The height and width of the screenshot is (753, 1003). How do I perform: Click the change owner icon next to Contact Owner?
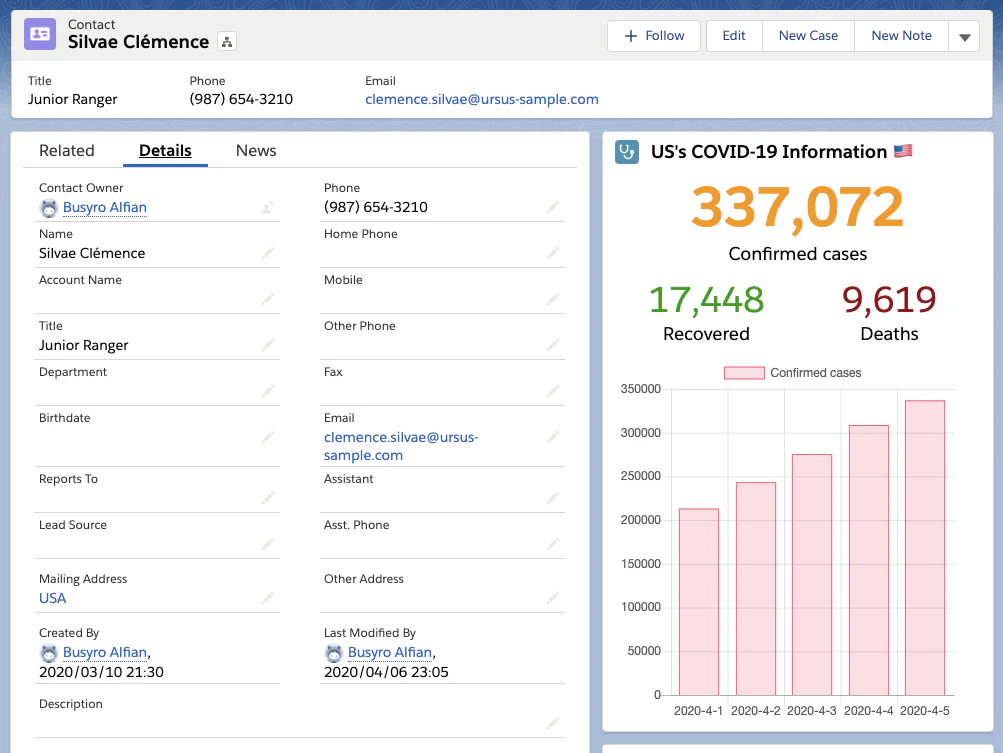click(x=268, y=207)
